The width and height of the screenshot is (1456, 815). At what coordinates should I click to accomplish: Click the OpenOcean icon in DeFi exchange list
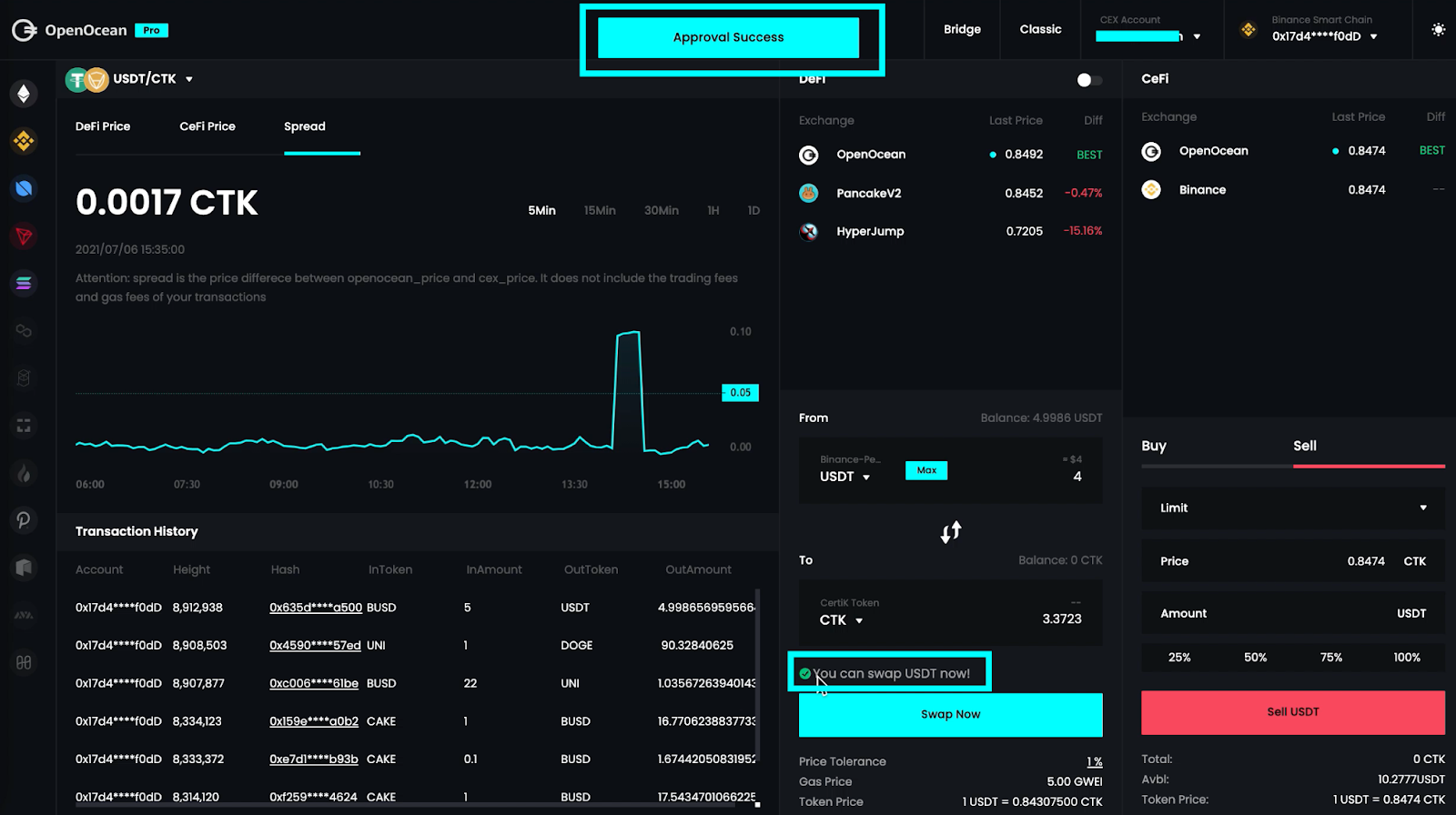pyautogui.click(x=808, y=155)
